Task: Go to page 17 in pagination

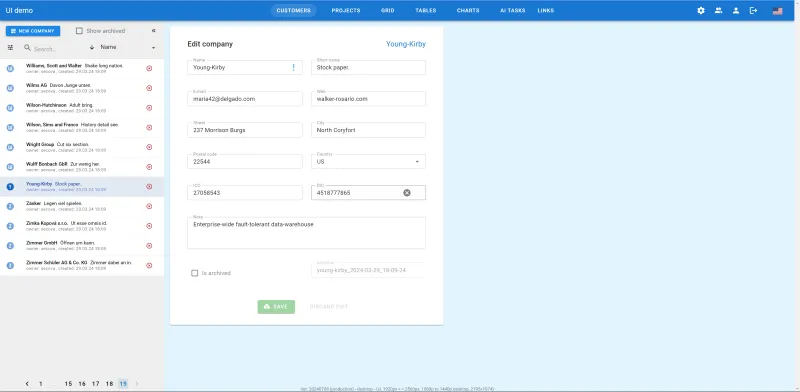Action: click(x=95, y=384)
